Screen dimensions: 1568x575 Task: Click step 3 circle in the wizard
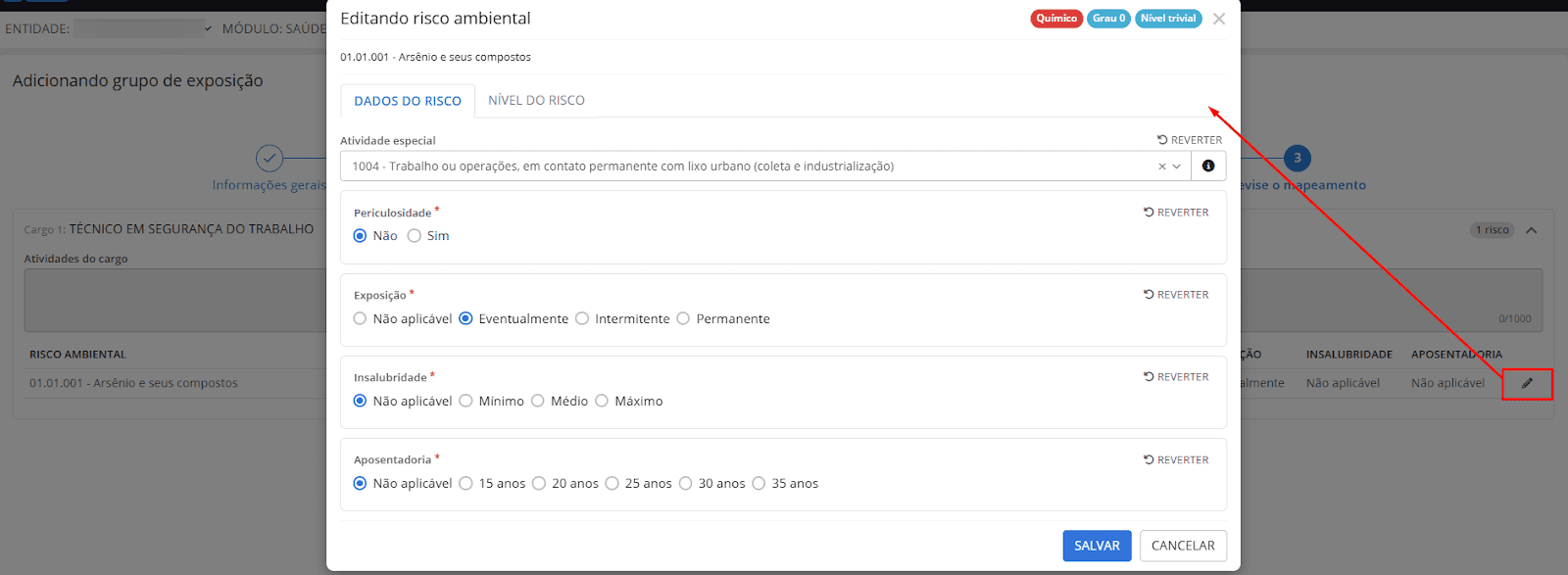tap(1297, 158)
